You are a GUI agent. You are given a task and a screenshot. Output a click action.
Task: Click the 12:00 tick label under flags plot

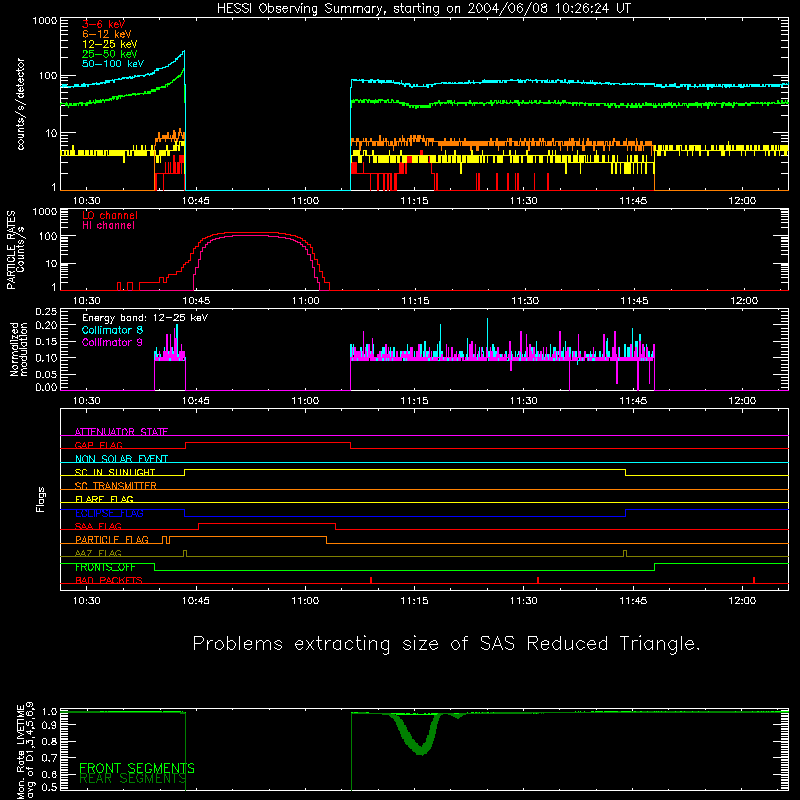coord(742,601)
